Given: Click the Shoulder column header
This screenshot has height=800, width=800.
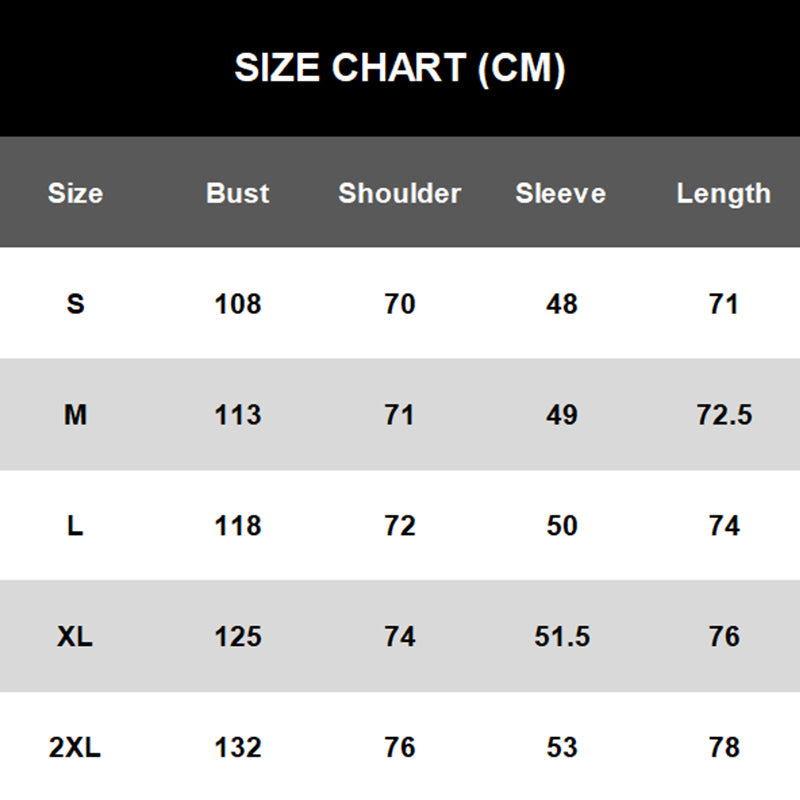Looking at the screenshot, I should [400, 193].
